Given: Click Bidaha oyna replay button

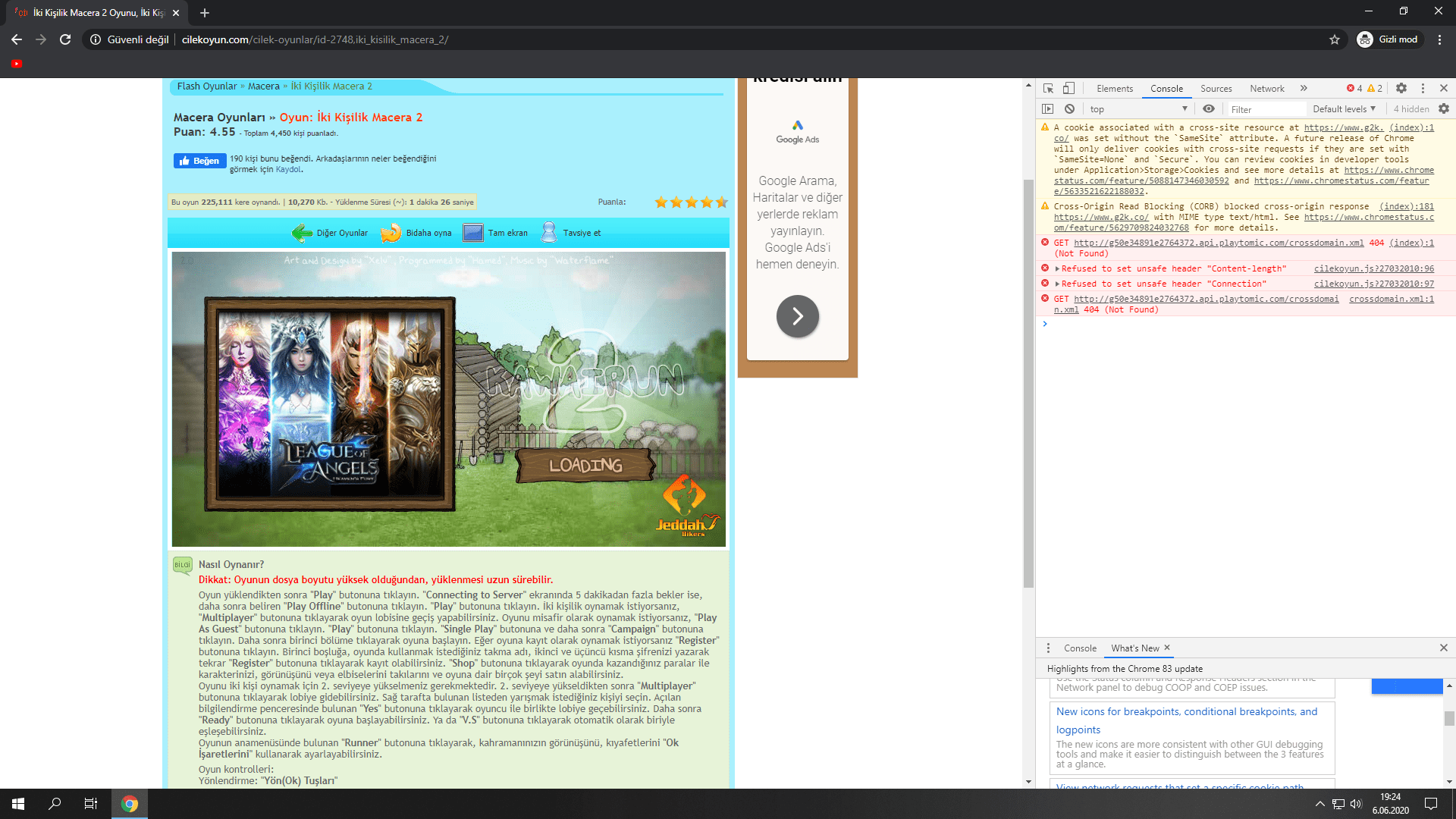Looking at the screenshot, I should click(416, 233).
